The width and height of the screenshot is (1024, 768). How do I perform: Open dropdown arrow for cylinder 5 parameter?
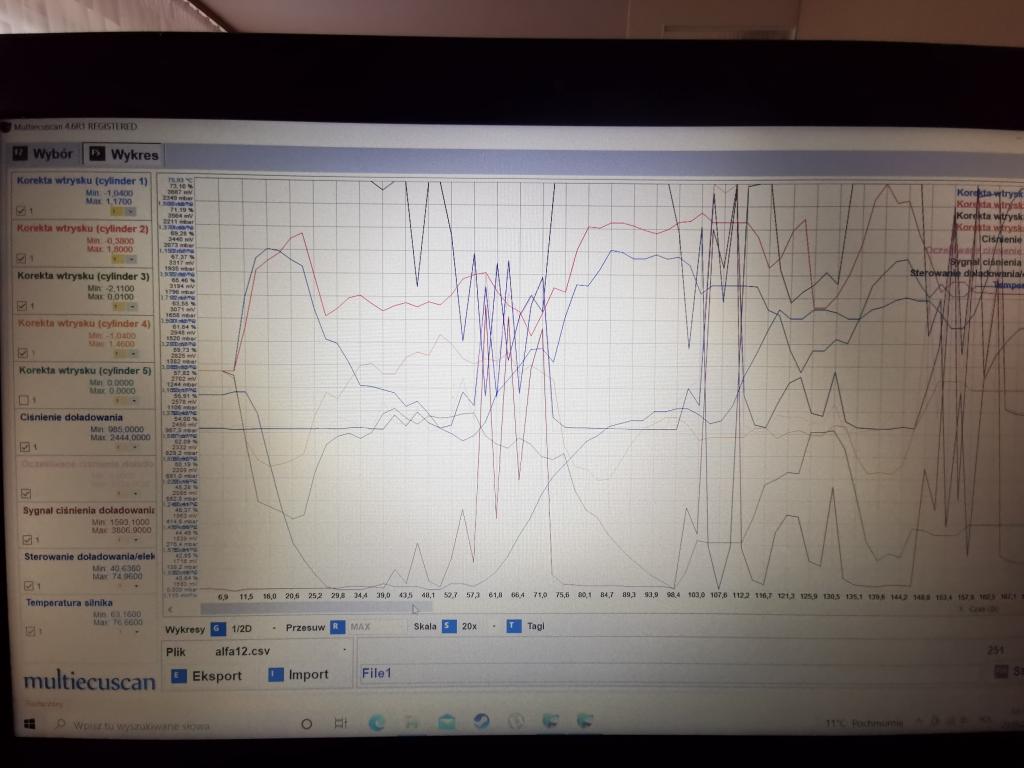[x=133, y=400]
